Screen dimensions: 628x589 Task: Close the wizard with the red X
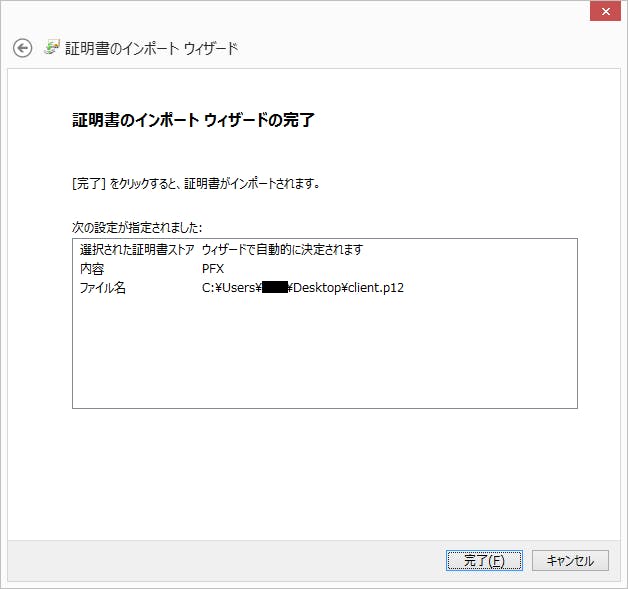click(x=603, y=11)
